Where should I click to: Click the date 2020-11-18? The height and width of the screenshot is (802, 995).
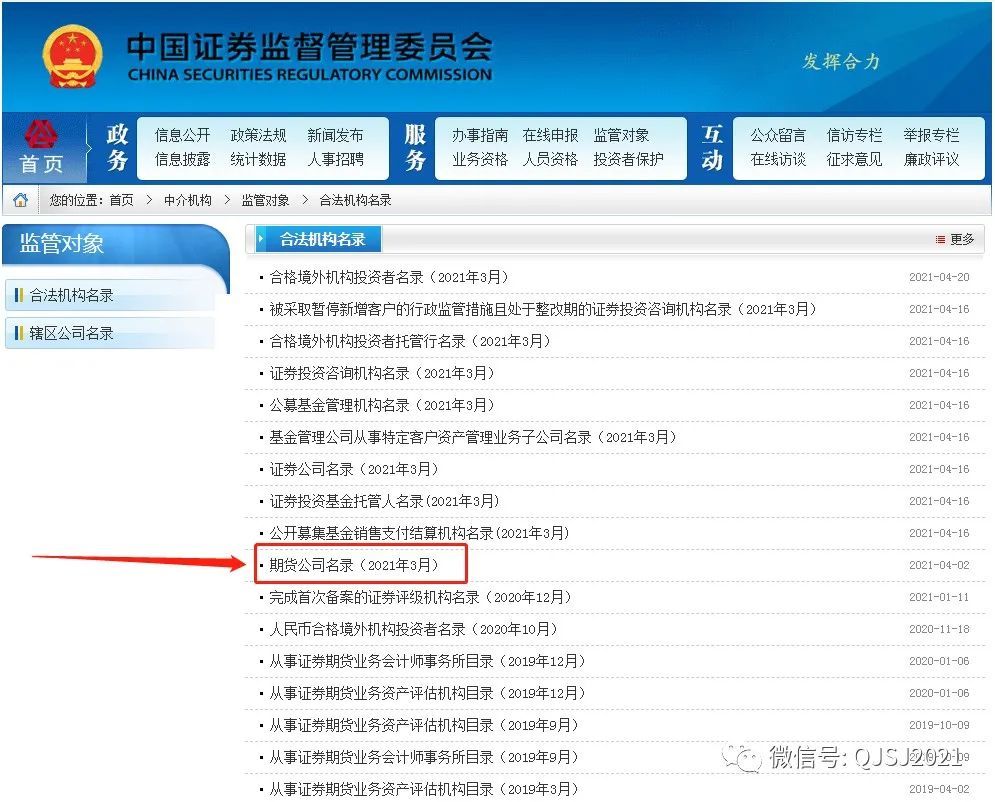[x=939, y=629]
